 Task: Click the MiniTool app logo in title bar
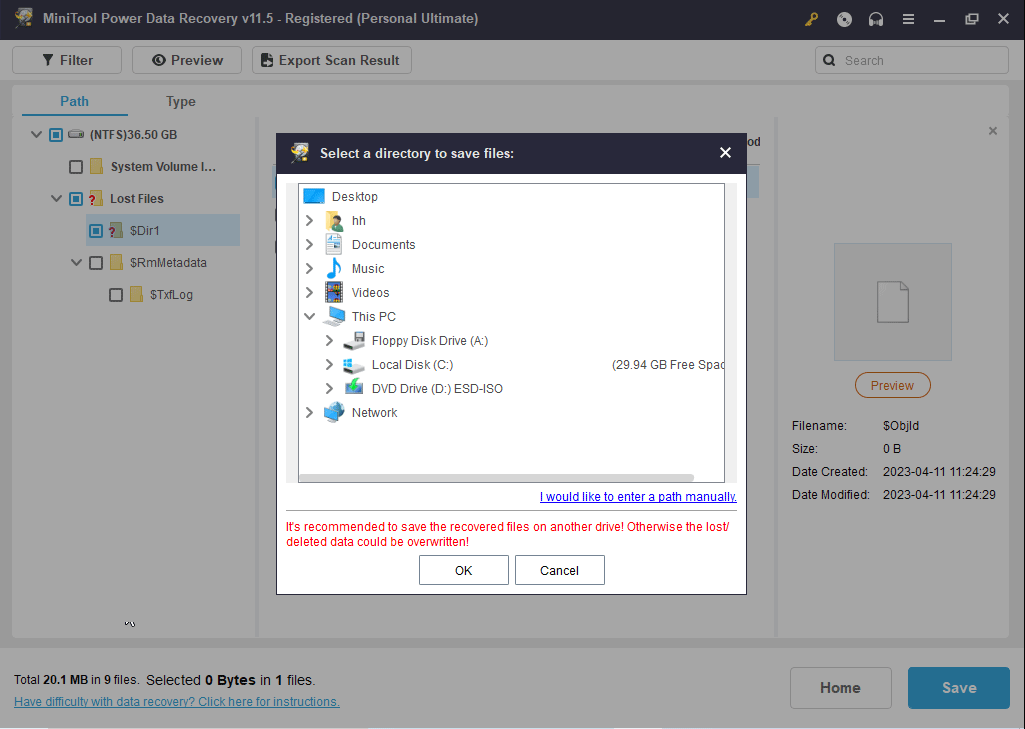[24, 18]
